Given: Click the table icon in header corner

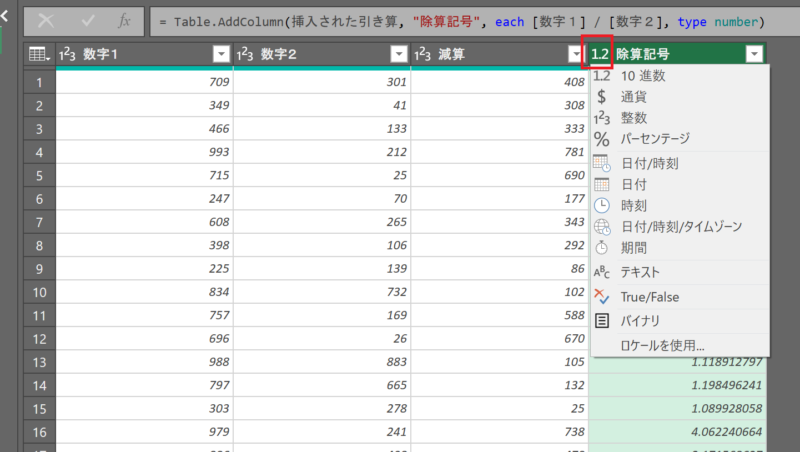Looking at the screenshot, I should point(38,54).
